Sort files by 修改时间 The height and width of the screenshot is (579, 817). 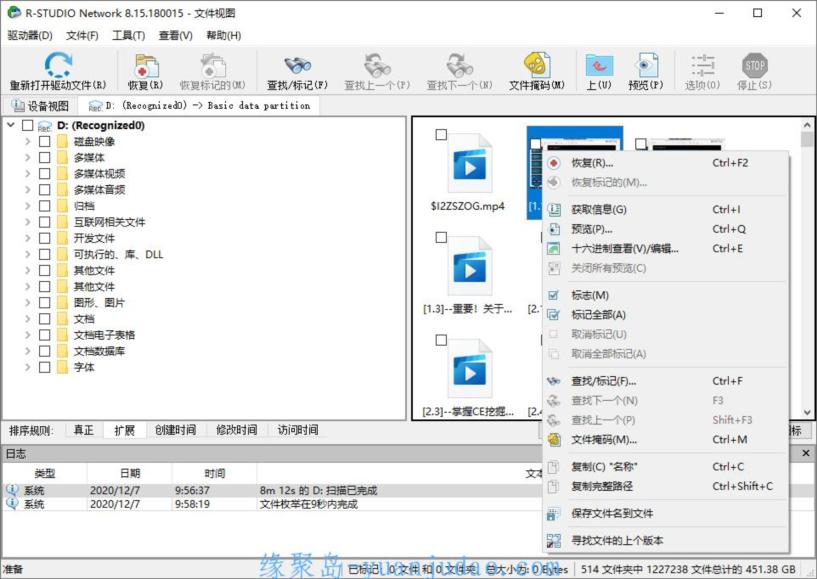tap(237, 430)
